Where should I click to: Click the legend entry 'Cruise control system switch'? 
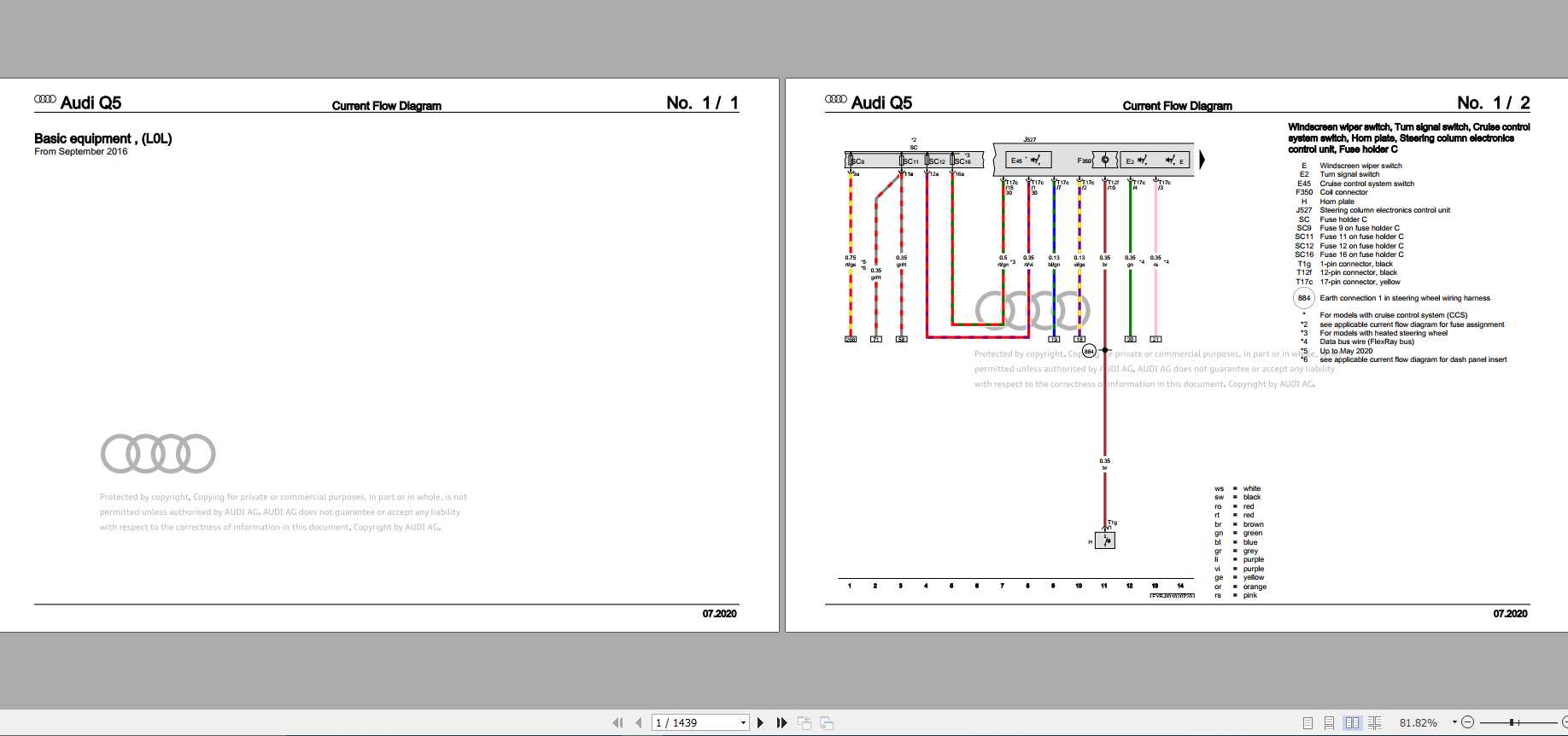tap(1366, 184)
